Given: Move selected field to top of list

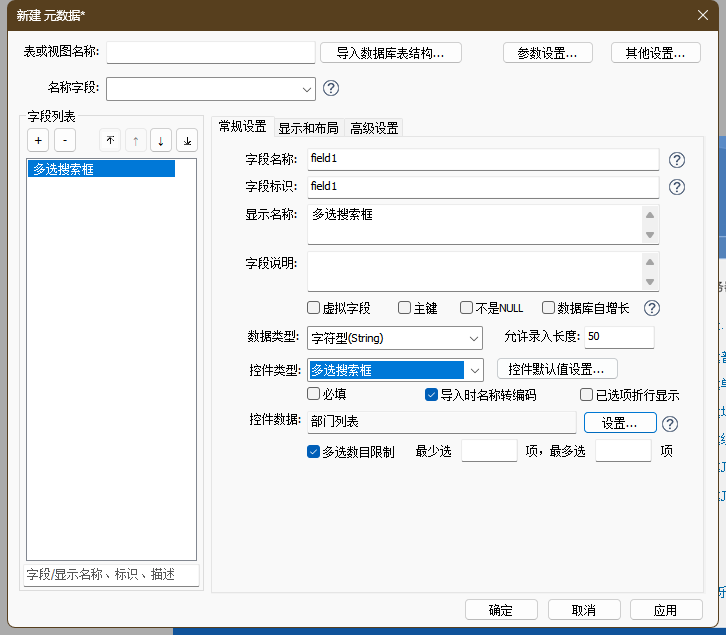Looking at the screenshot, I should [x=109, y=141].
